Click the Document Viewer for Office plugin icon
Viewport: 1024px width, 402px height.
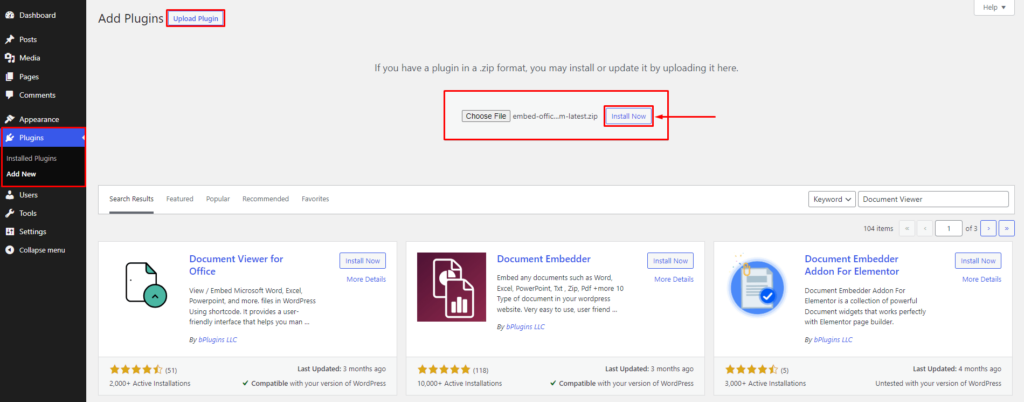[144, 286]
